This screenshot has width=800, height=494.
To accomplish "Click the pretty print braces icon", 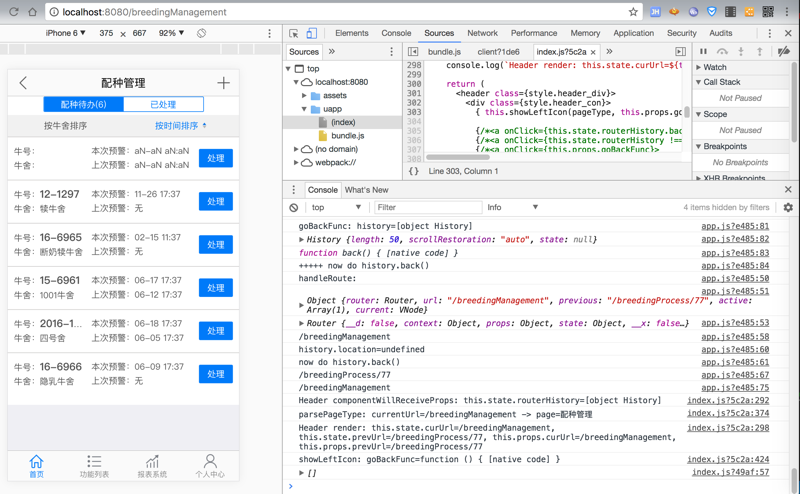I will click(x=414, y=172).
